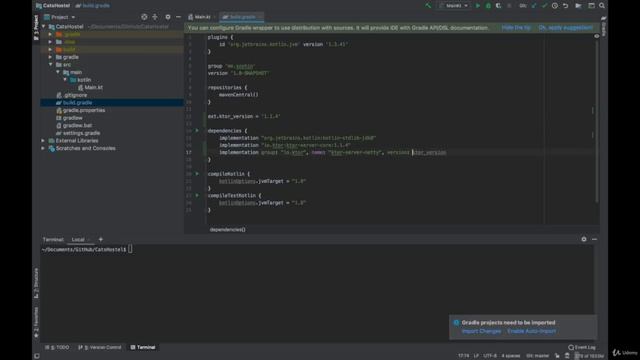Start debugging with the bug icon
Screen dimensions: 640x360
click(x=488, y=6)
